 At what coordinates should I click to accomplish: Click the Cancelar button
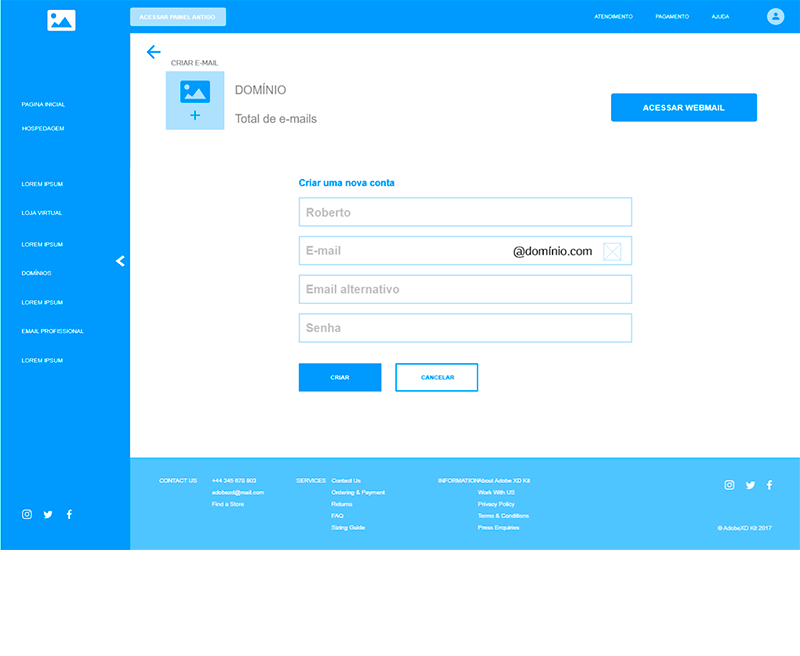tap(437, 377)
